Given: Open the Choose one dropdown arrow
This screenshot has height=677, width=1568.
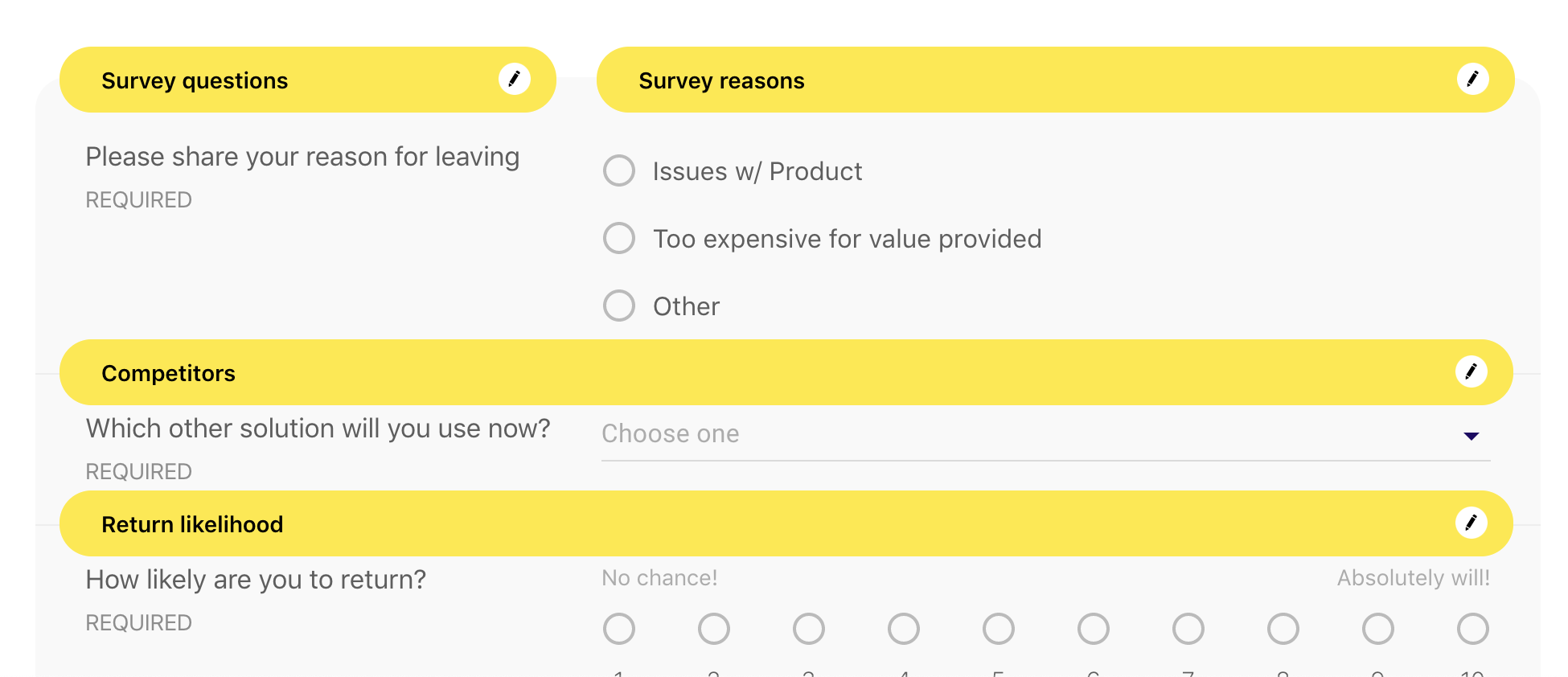Looking at the screenshot, I should point(1471,436).
